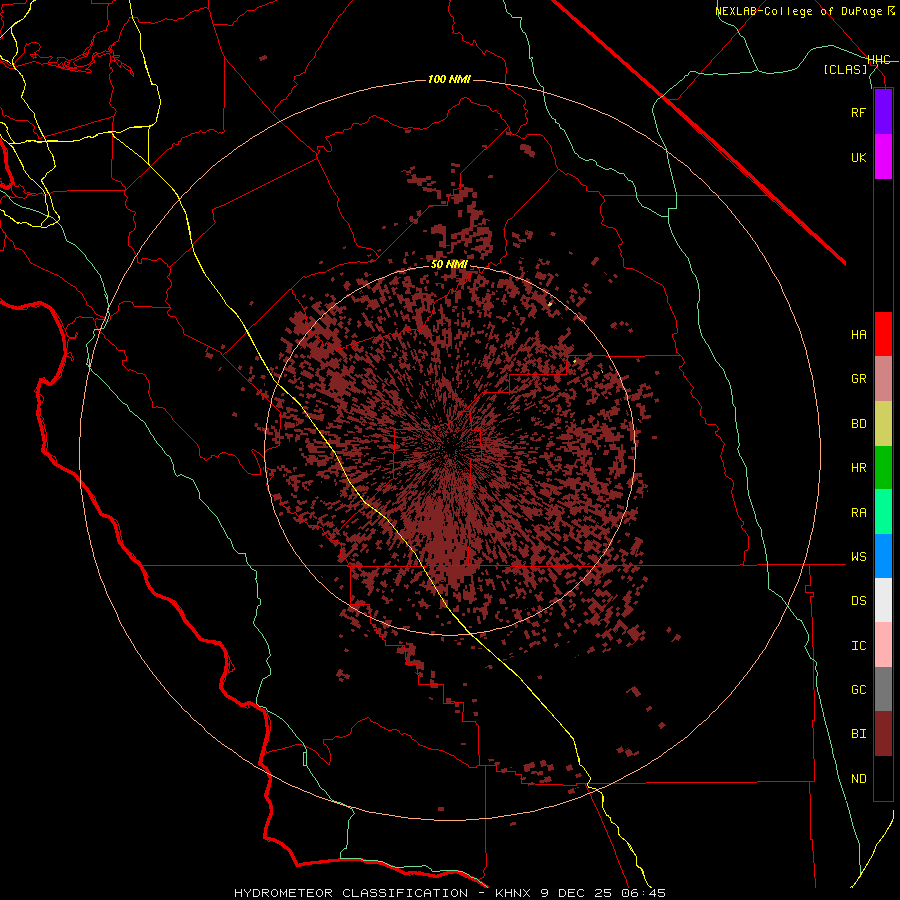The height and width of the screenshot is (900, 900).
Task: Click the radar site center point
Action: [451, 449]
